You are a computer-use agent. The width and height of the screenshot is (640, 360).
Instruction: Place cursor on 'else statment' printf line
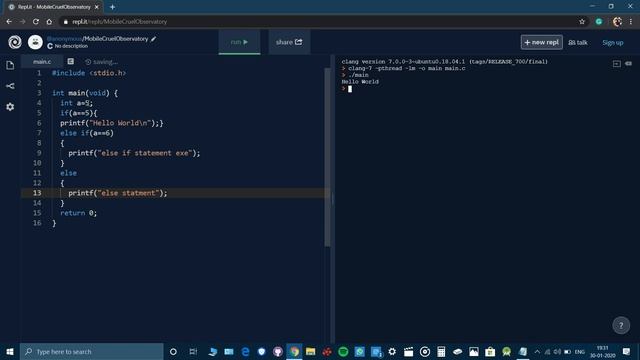coord(118,193)
